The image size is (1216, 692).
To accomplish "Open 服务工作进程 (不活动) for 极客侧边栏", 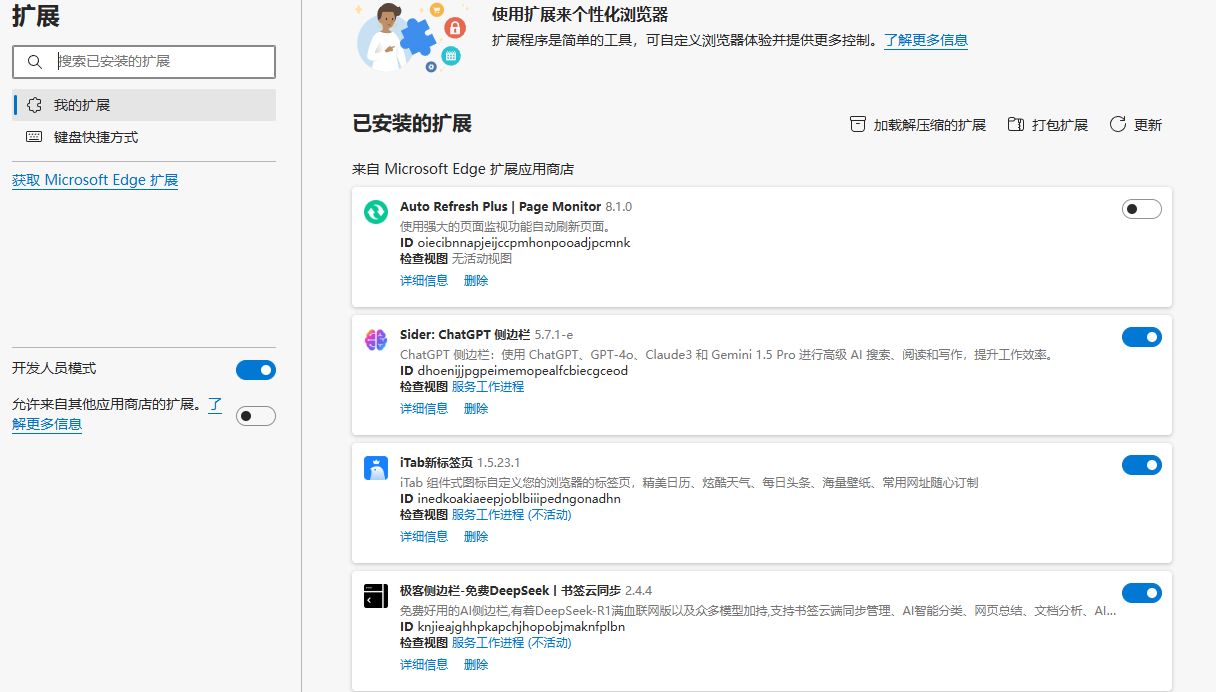I will coord(512,643).
